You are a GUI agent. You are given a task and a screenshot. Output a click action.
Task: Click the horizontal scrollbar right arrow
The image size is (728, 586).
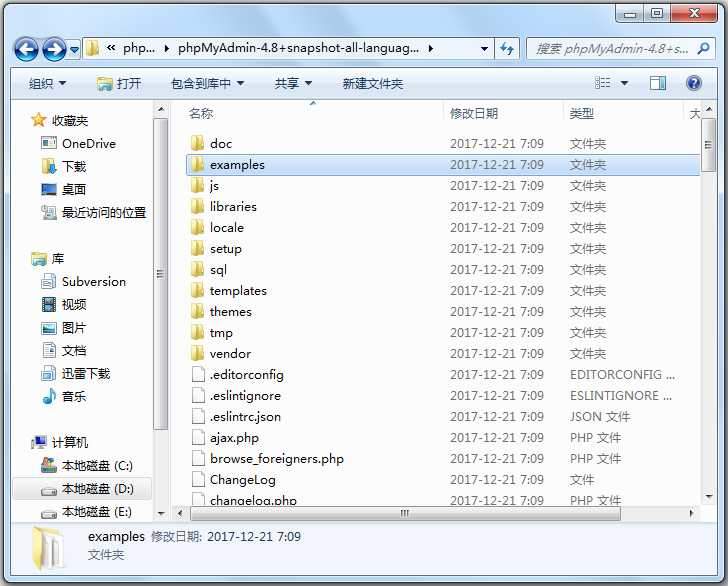coord(692,514)
